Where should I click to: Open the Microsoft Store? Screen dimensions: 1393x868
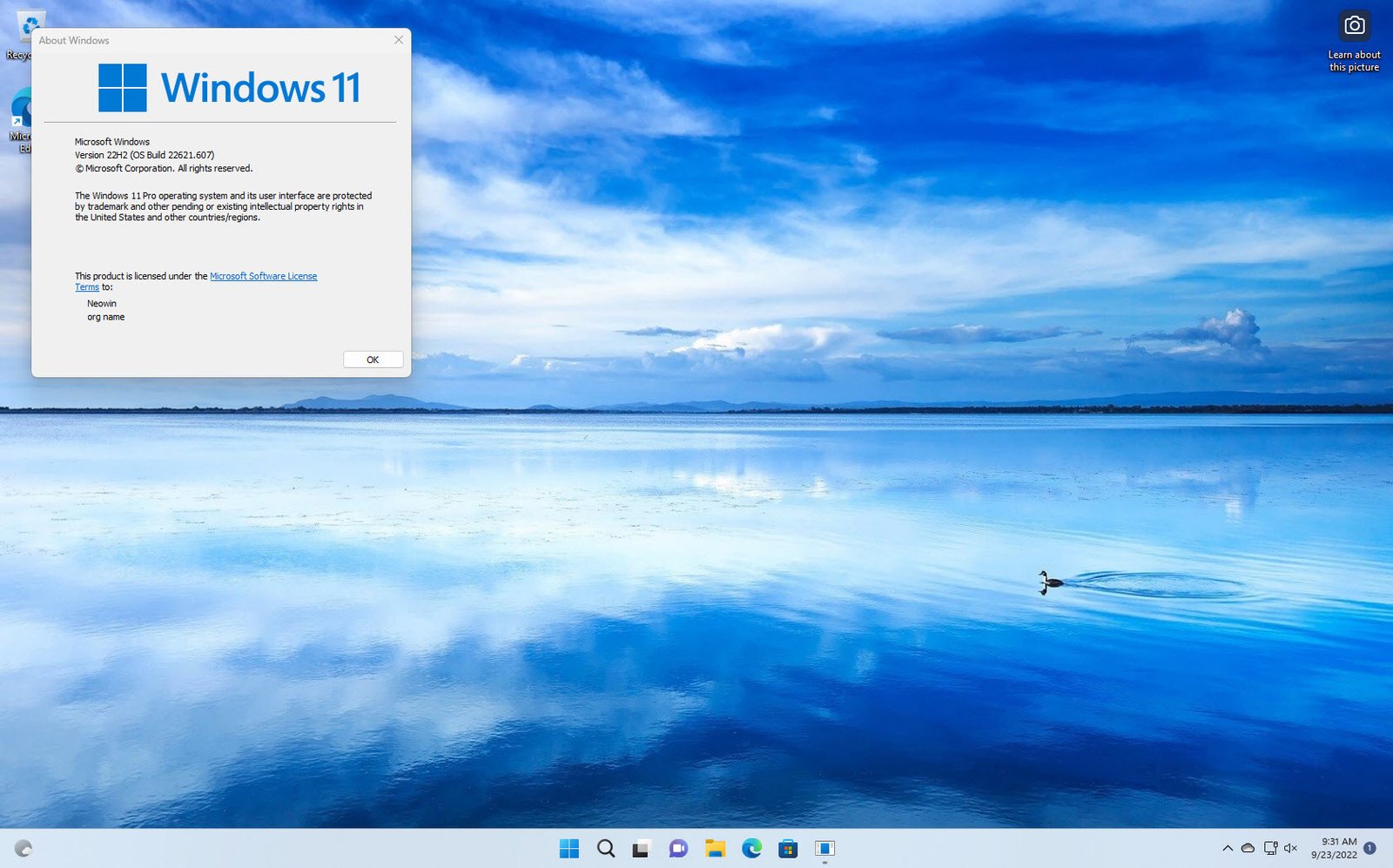click(787, 848)
